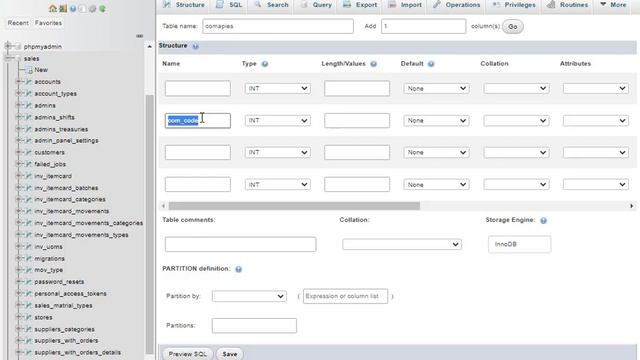This screenshot has width=640, height=360.
Task: Open Default dropdown in com_code row
Action: (436, 120)
